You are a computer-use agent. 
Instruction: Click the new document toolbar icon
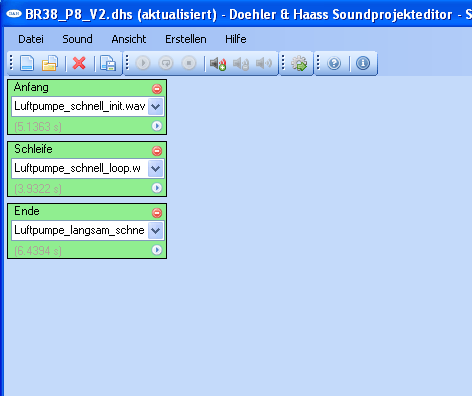[x=27, y=63]
